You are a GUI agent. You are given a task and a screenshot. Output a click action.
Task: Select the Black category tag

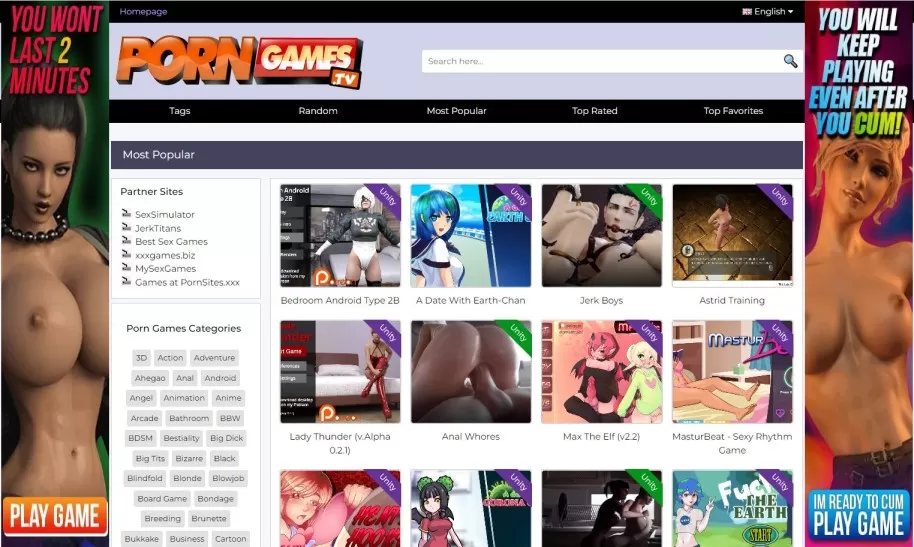click(224, 458)
